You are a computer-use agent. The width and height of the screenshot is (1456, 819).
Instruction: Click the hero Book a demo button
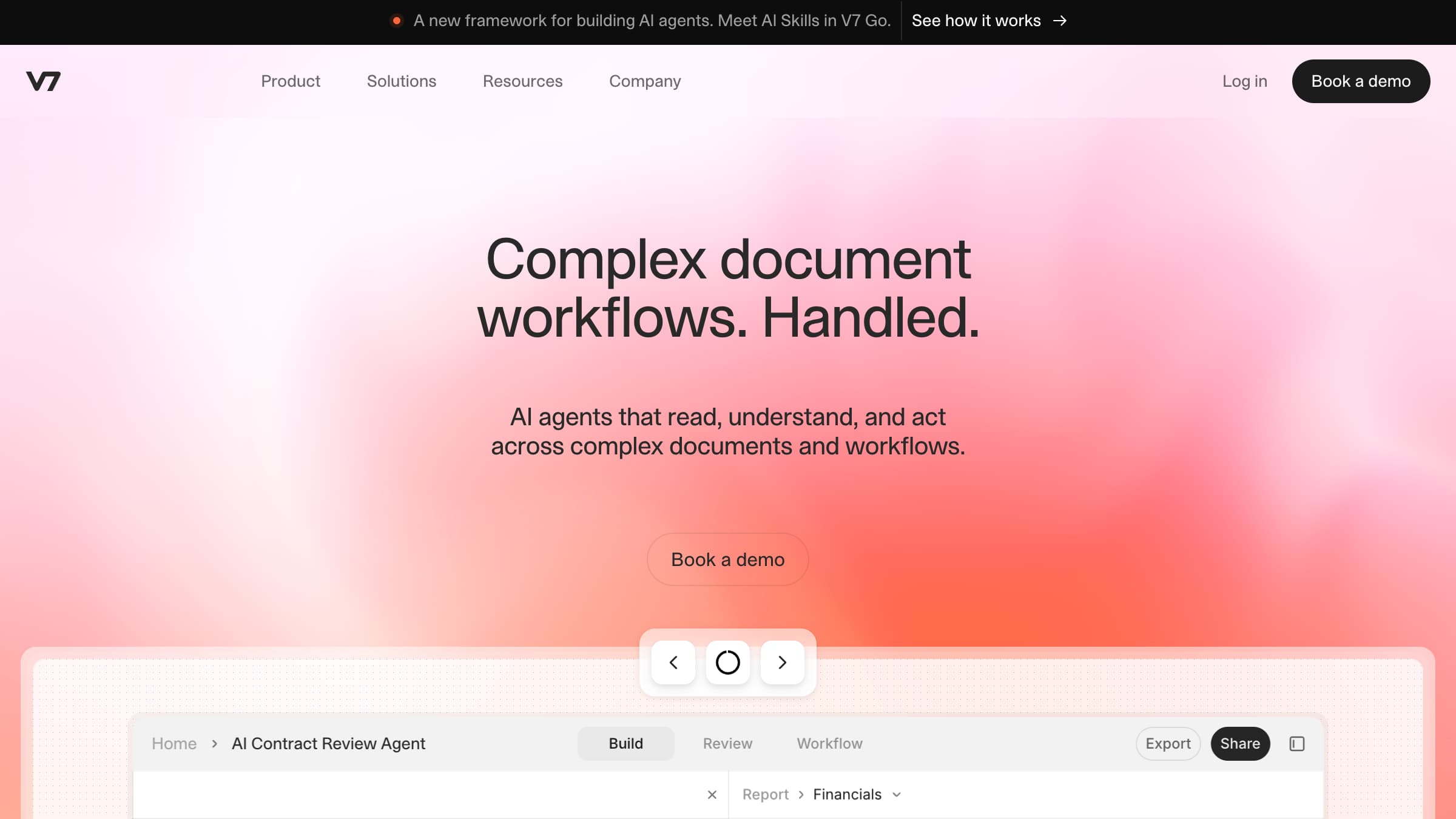tap(727, 559)
